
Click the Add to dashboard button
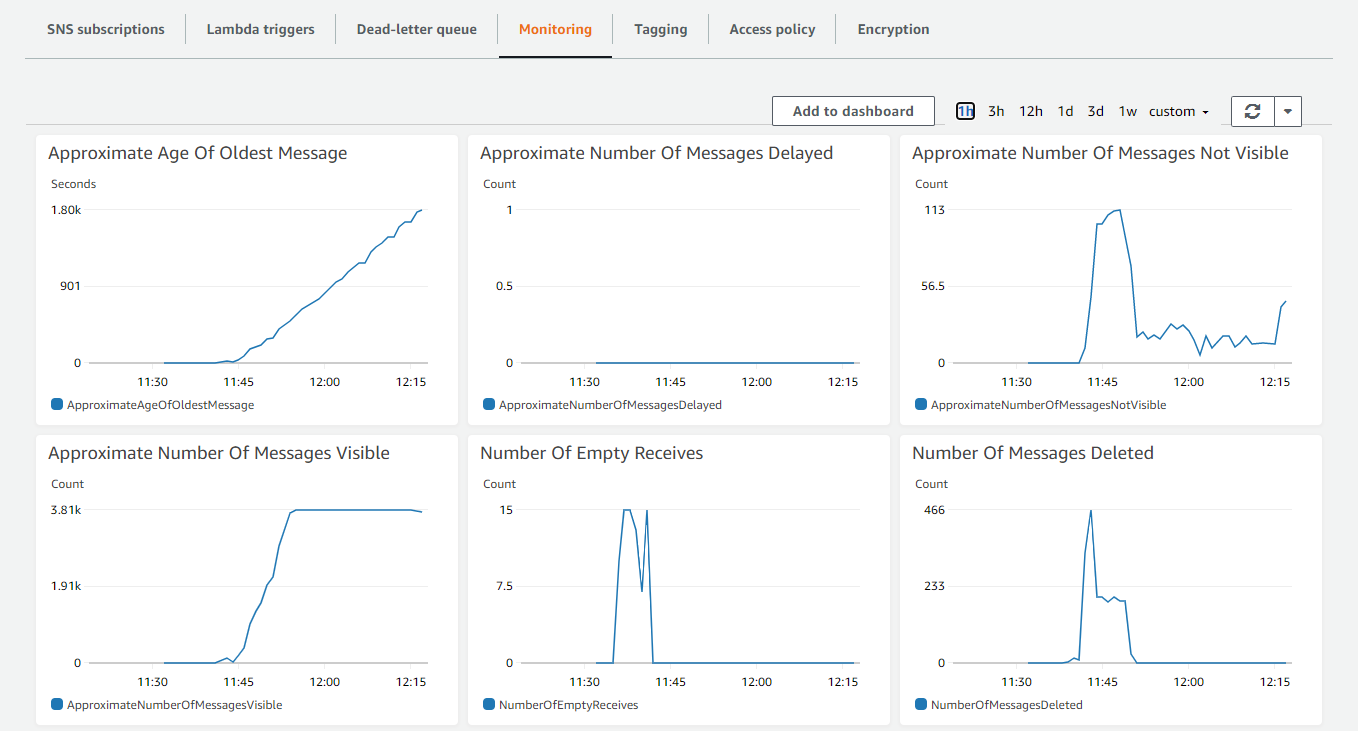(x=852, y=111)
